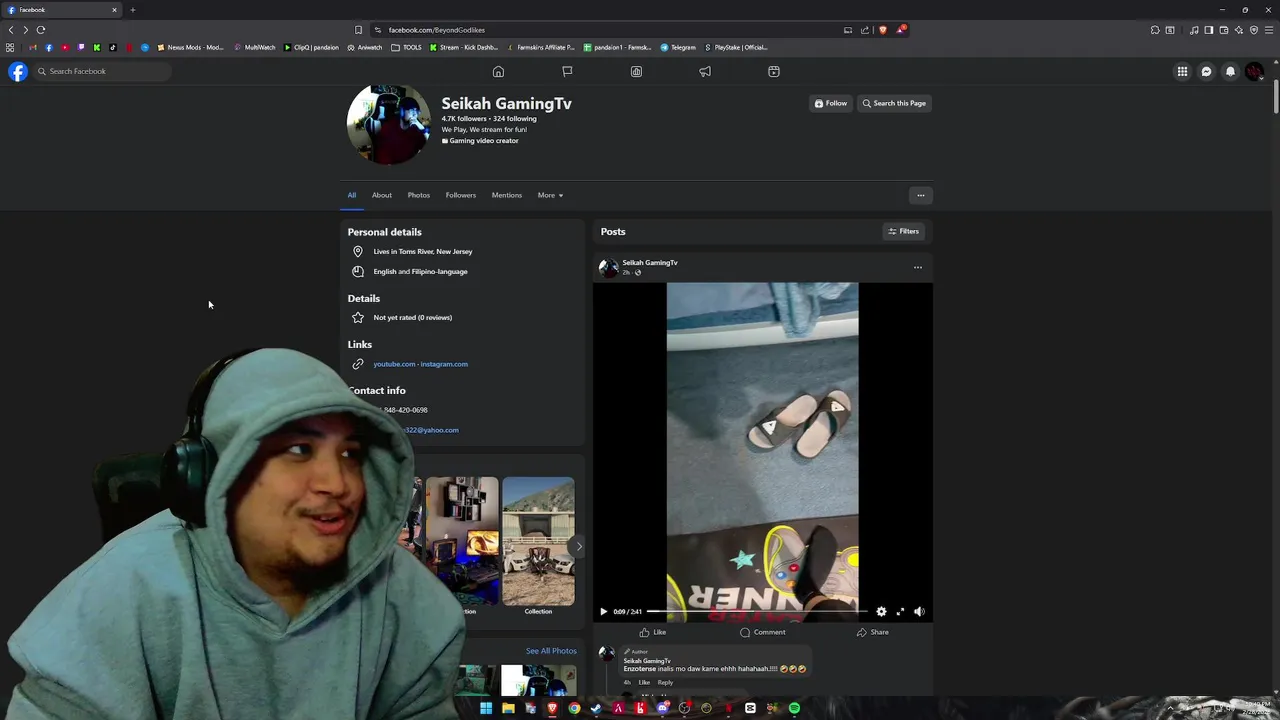Open the TOOLS bookmarks folder

(406, 47)
